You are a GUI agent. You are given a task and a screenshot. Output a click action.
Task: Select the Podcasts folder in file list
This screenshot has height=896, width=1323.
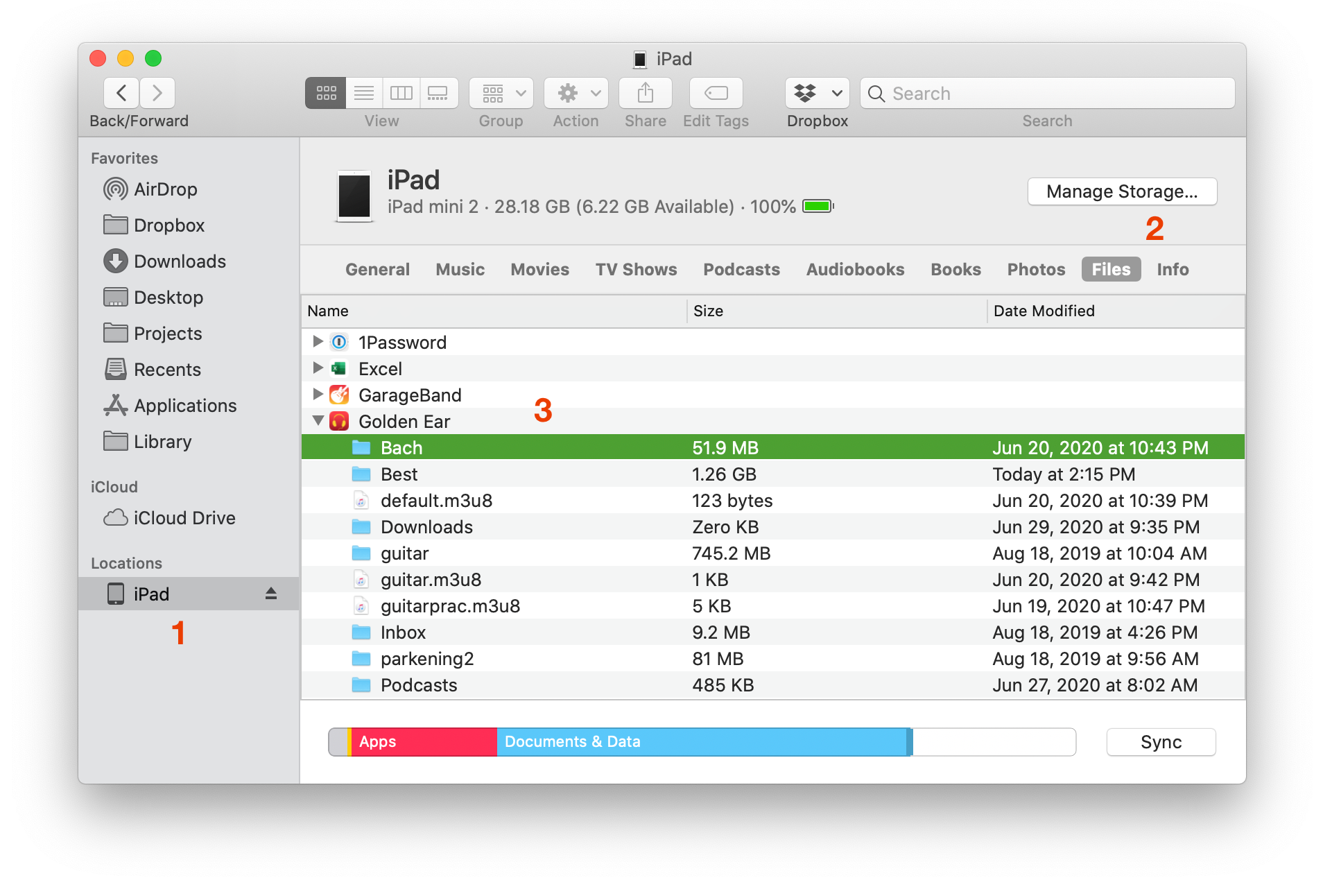pos(773,684)
